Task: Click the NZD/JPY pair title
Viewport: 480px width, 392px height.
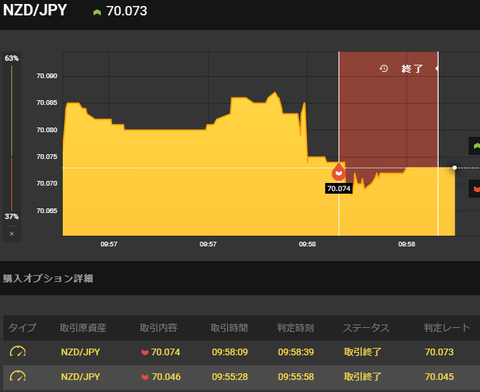Action: tap(35, 10)
